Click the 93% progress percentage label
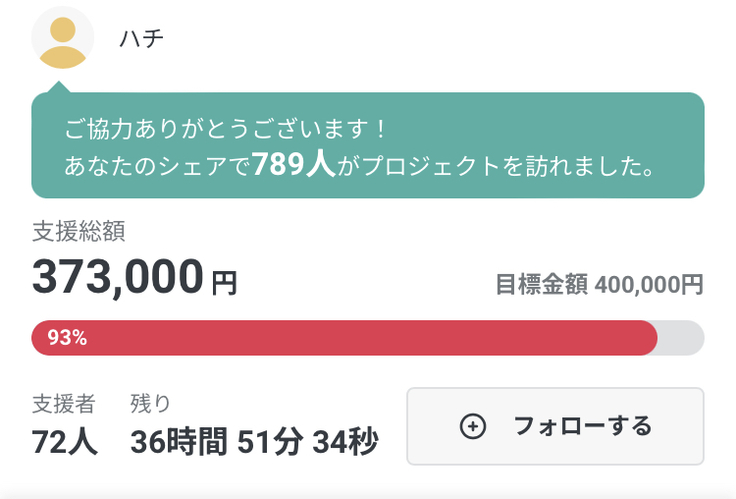 coord(67,338)
